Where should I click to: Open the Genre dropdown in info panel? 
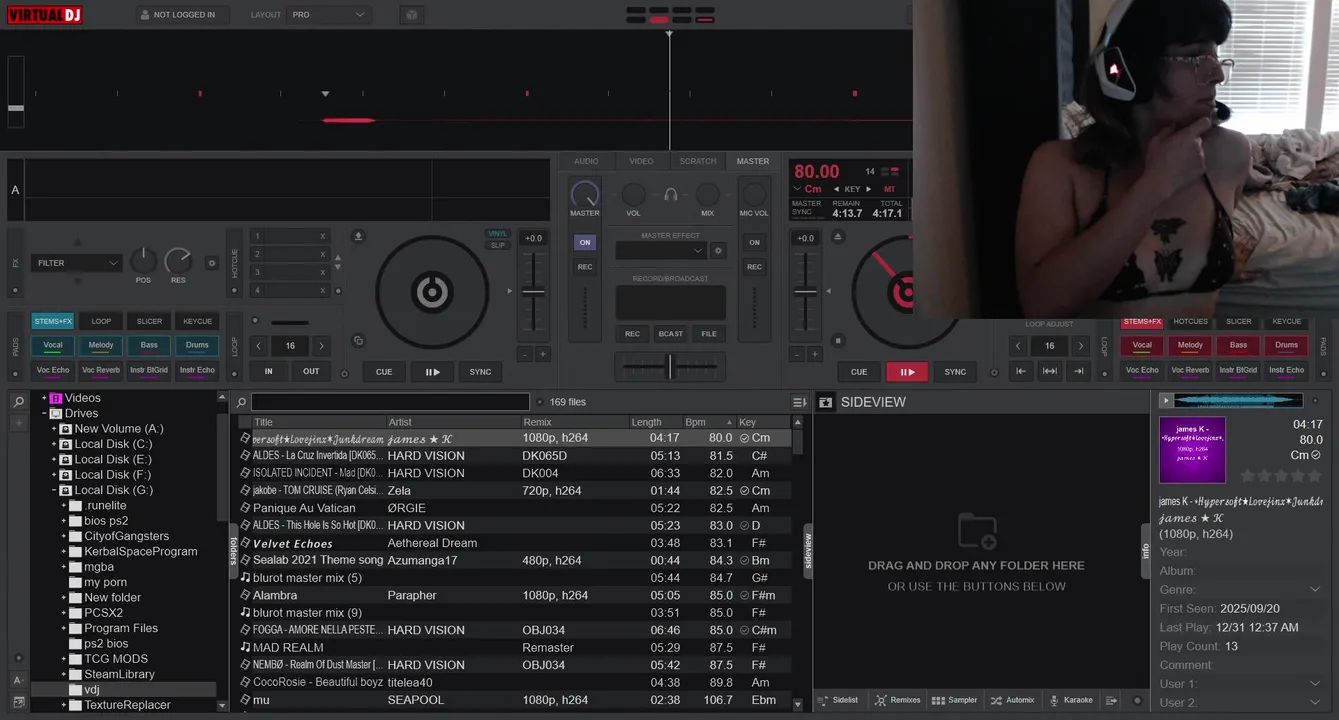[1315, 589]
